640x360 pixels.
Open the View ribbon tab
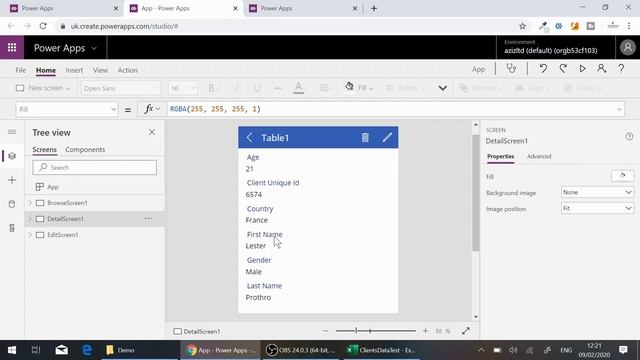[100, 70]
